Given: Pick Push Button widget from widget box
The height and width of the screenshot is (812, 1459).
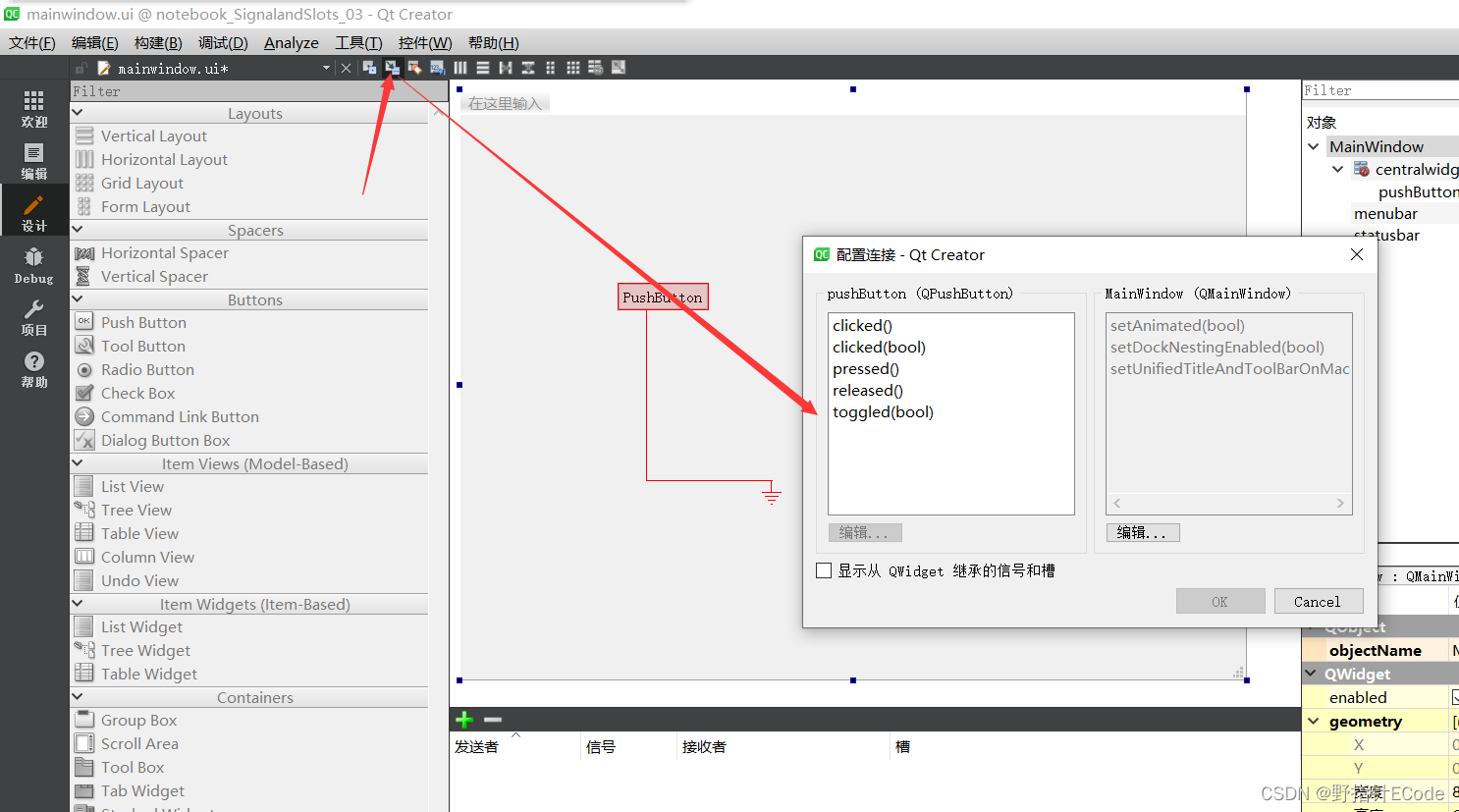Looking at the screenshot, I should point(143,322).
